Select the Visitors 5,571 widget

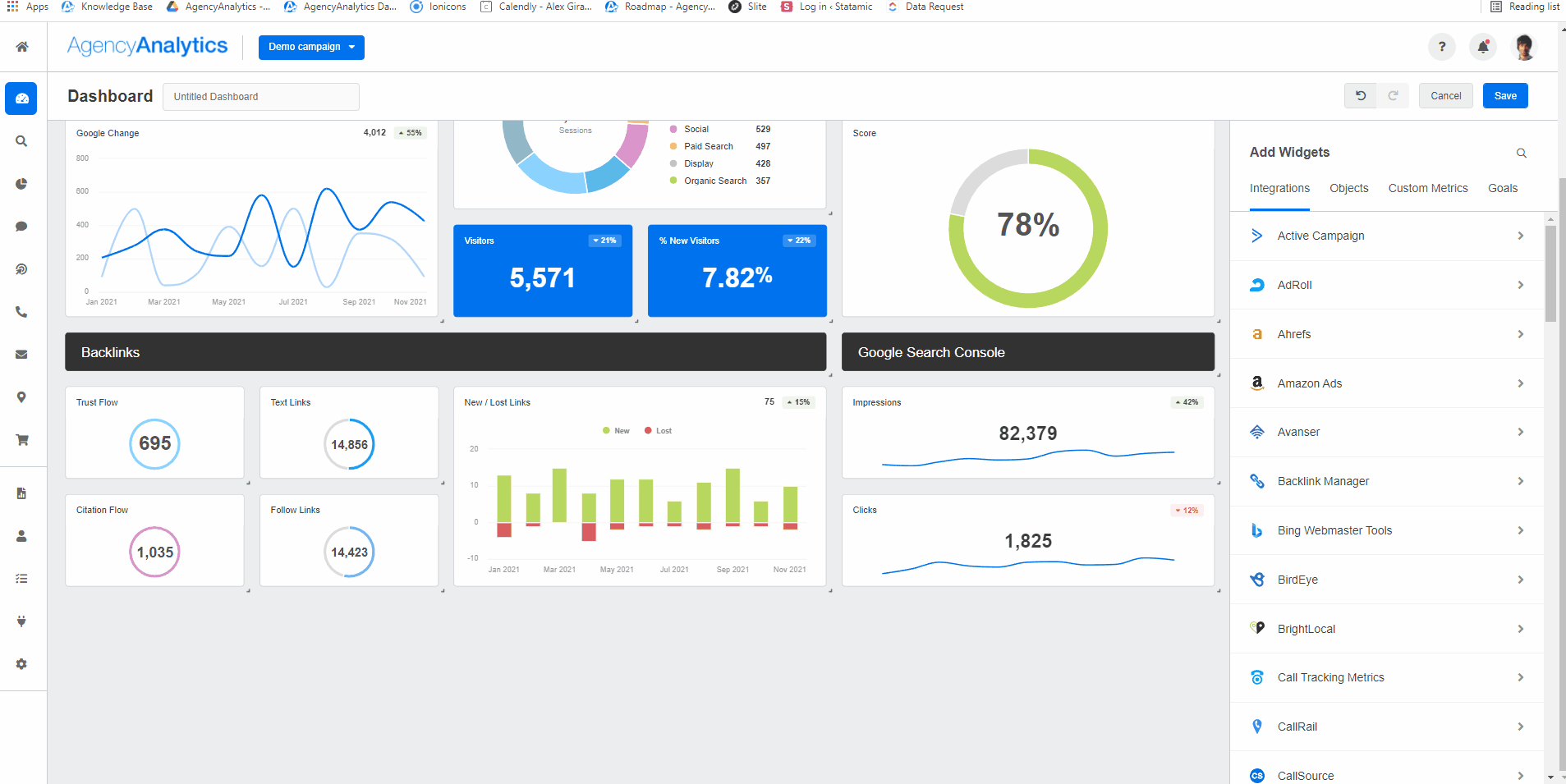(x=543, y=271)
